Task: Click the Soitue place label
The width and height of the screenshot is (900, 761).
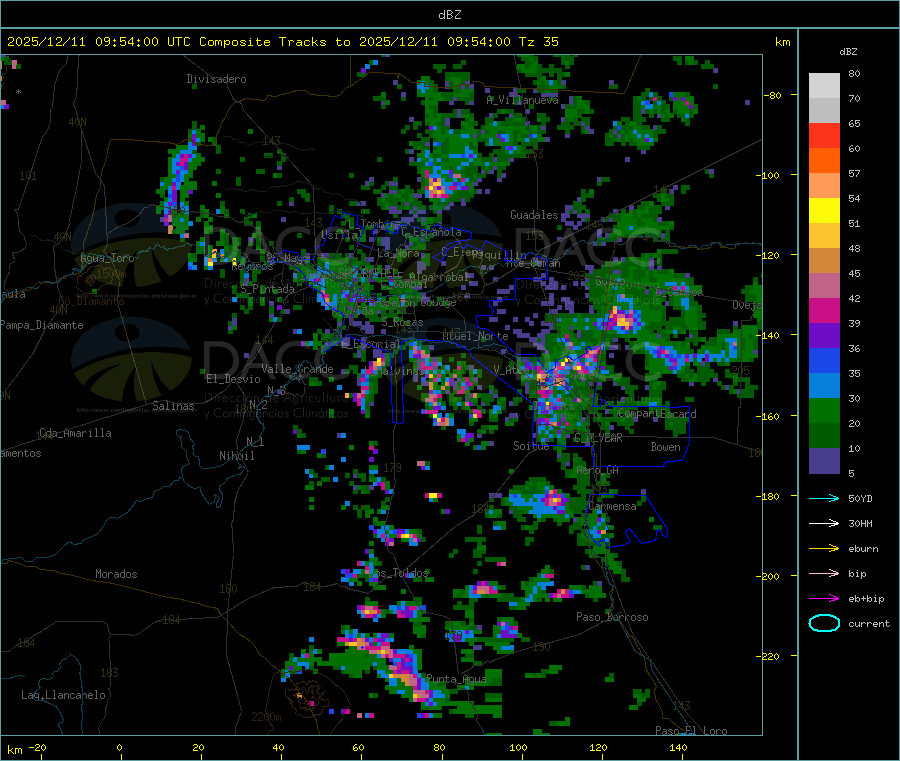Action: 531,446
